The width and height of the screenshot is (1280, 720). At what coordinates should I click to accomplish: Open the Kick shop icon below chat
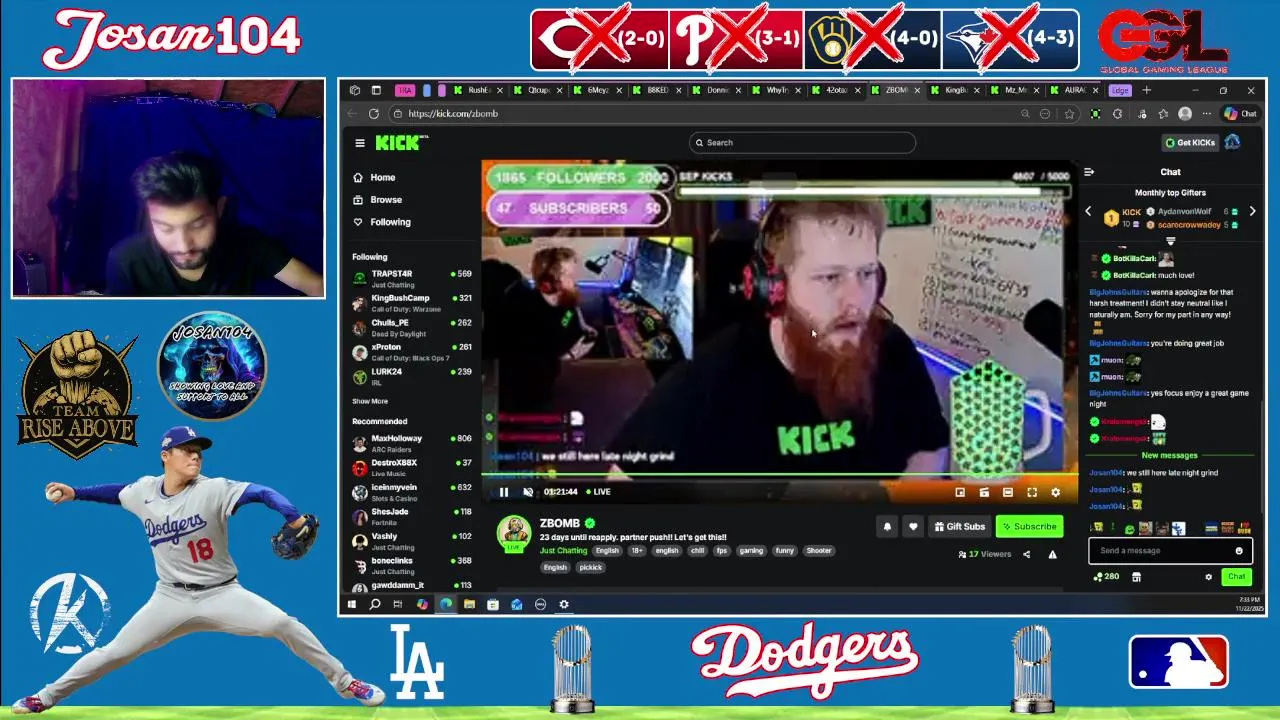pyautogui.click(x=1137, y=577)
